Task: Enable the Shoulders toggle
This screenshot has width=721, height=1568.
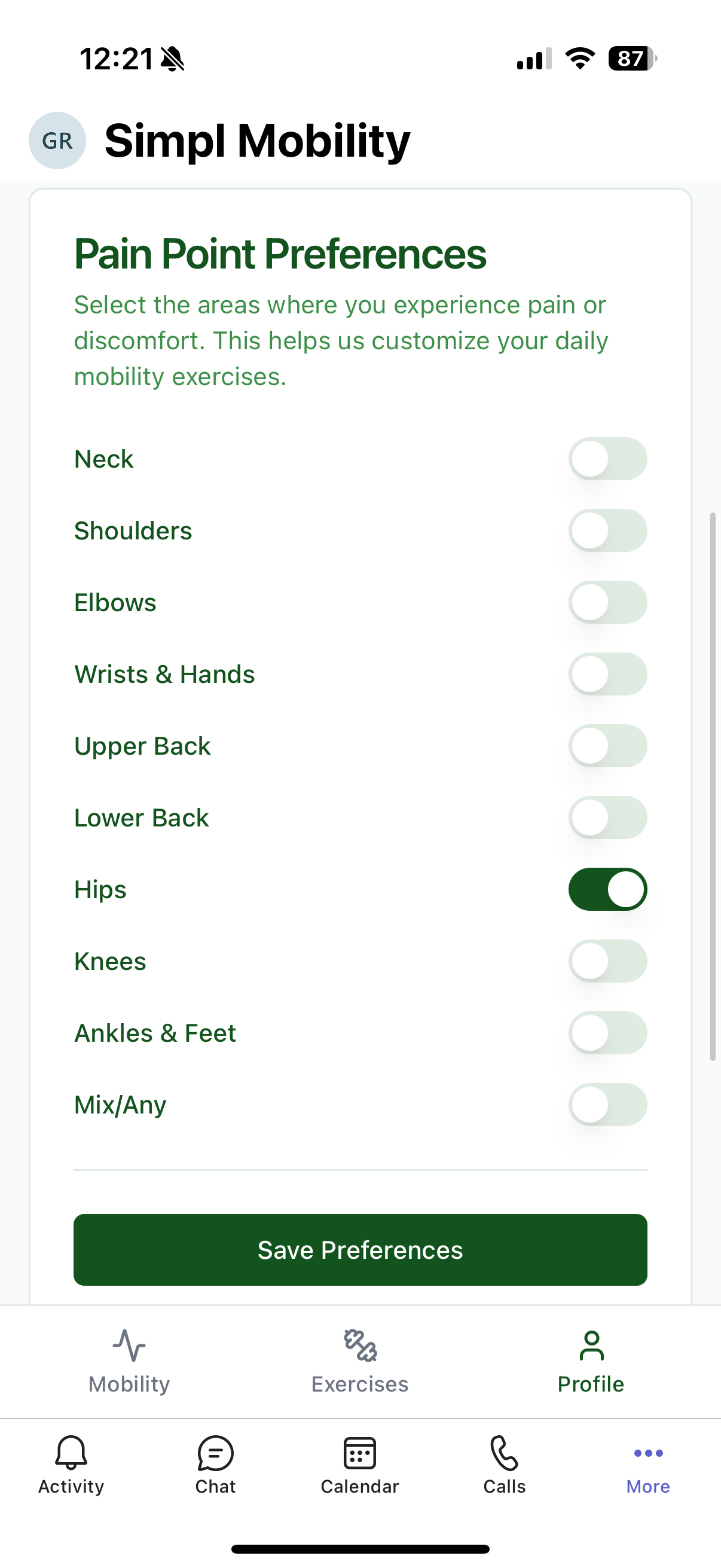Action: click(x=607, y=531)
